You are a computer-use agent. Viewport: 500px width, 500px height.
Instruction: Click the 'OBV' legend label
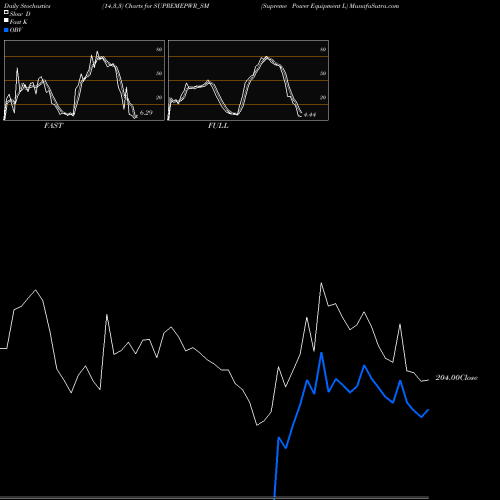(16, 30)
